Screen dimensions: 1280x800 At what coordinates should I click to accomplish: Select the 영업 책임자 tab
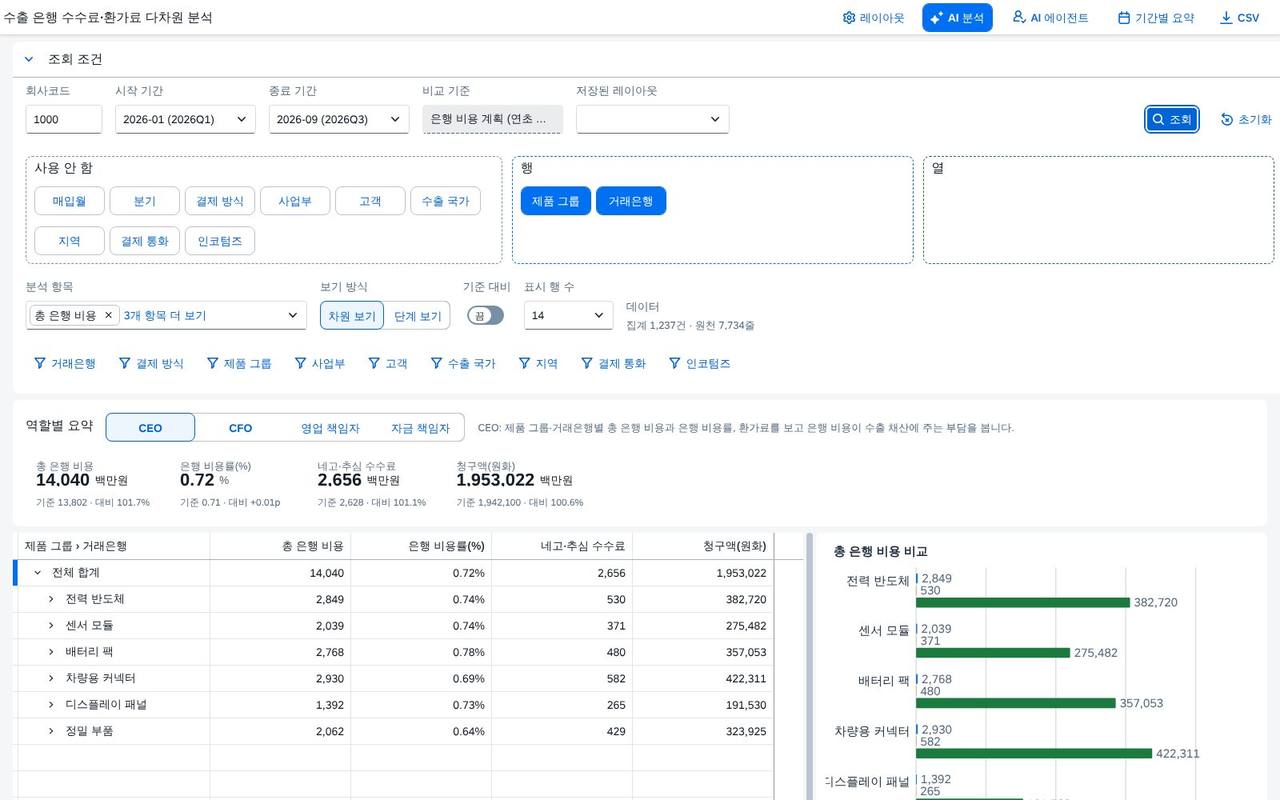330,428
